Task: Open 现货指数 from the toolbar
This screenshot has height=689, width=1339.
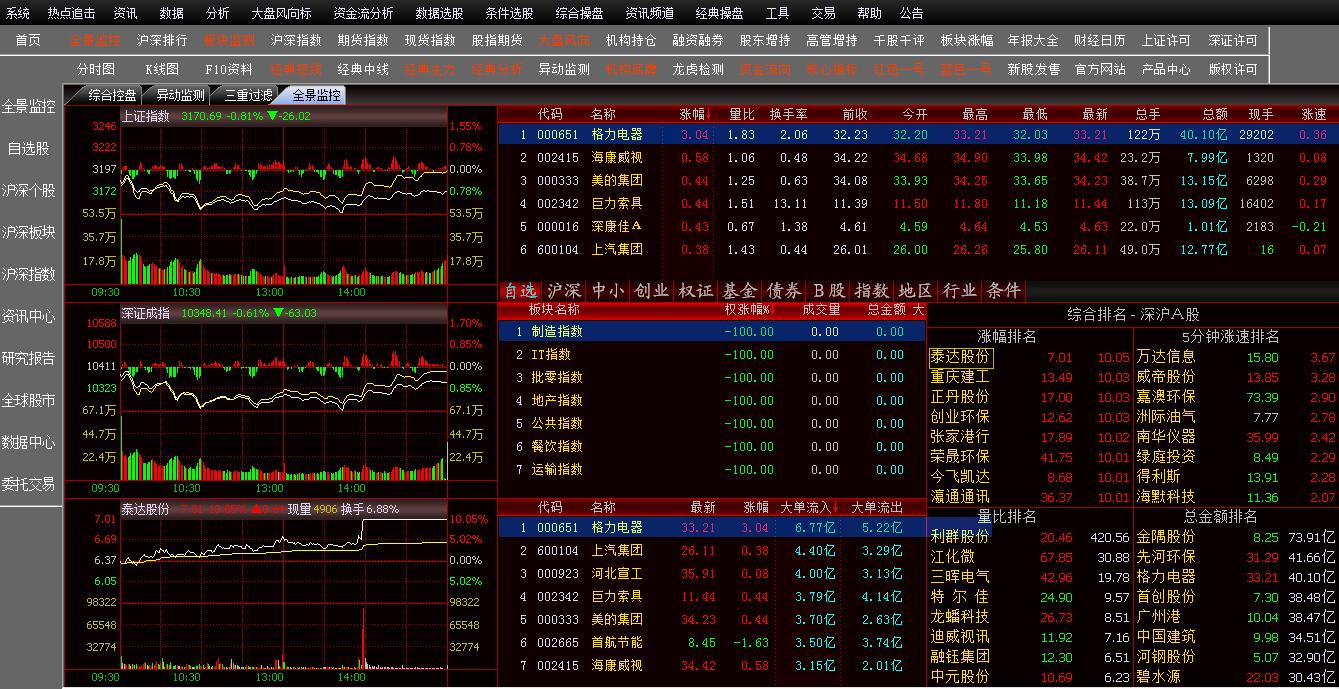Action: point(430,40)
